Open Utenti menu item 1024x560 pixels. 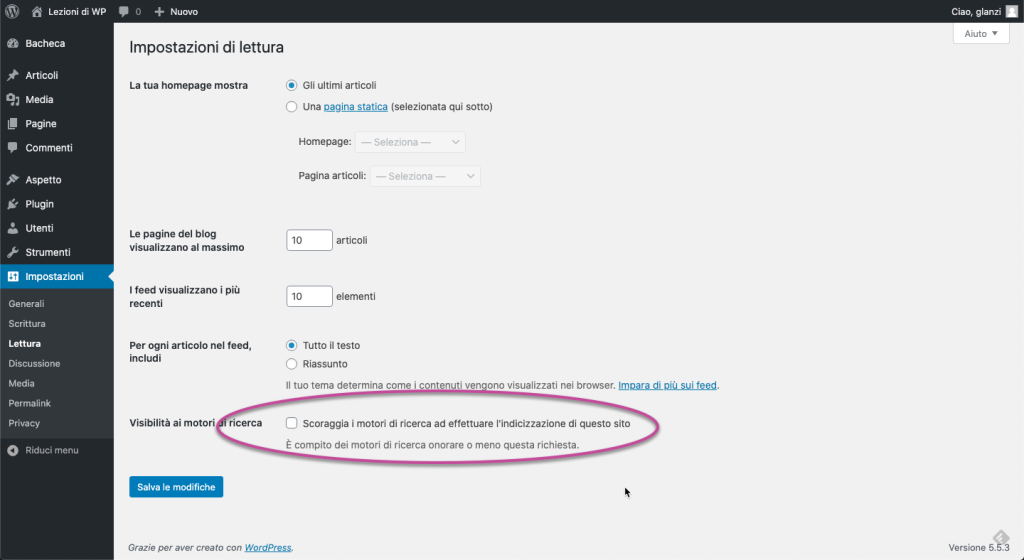(39, 228)
